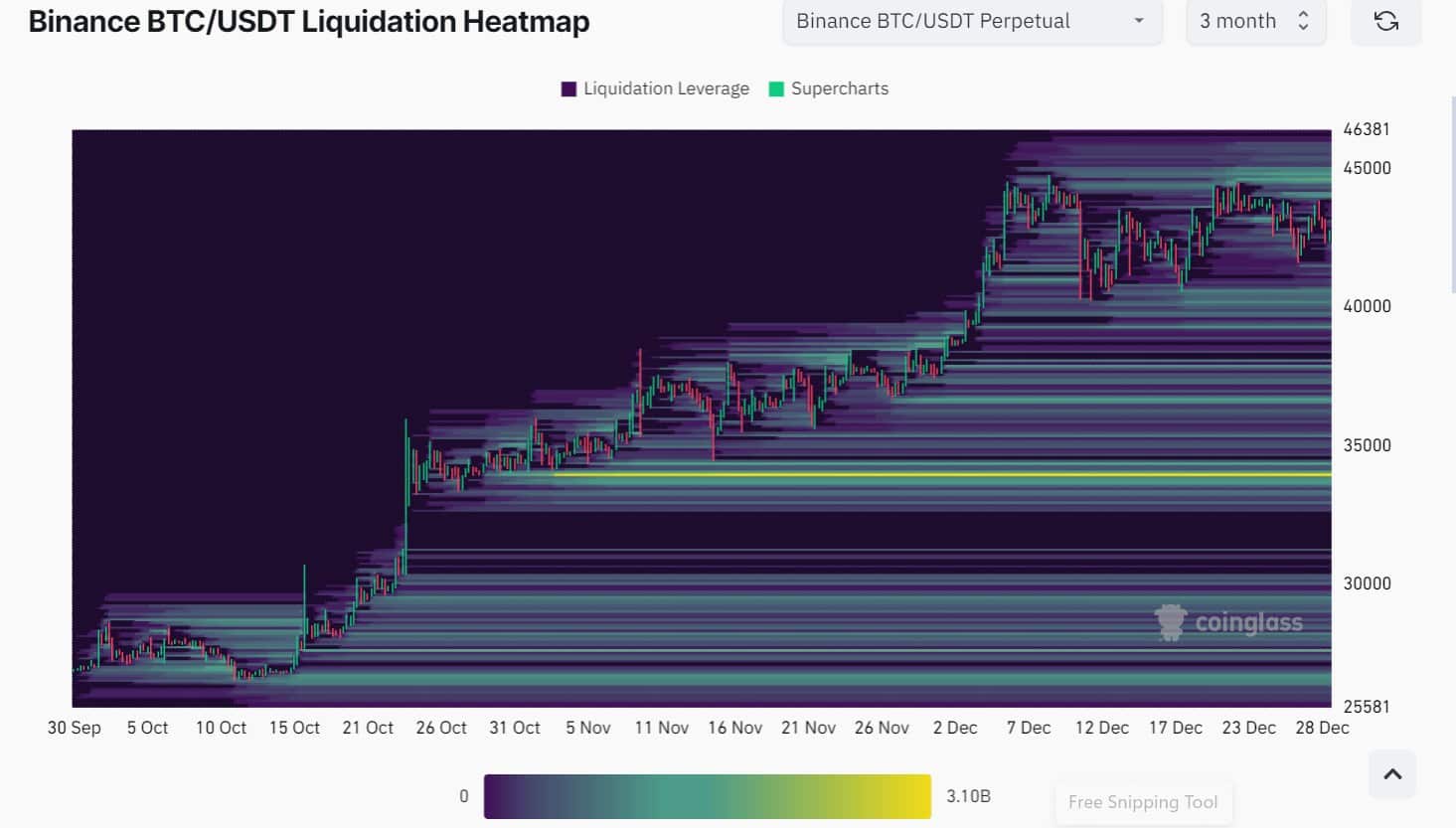This screenshot has height=828, width=1456.
Task: Click the 40000 price axis label
Action: 1367,306
